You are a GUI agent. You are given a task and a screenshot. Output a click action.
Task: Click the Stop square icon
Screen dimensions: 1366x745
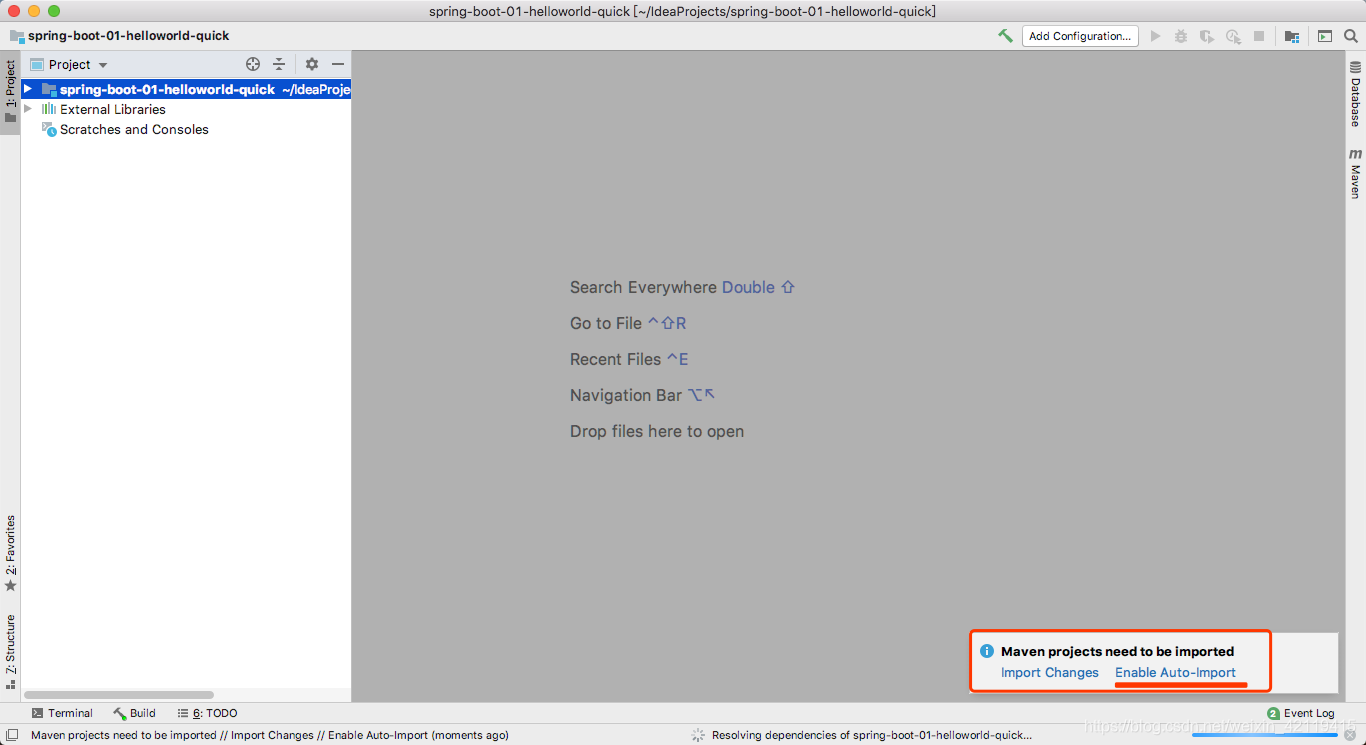tap(1259, 36)
